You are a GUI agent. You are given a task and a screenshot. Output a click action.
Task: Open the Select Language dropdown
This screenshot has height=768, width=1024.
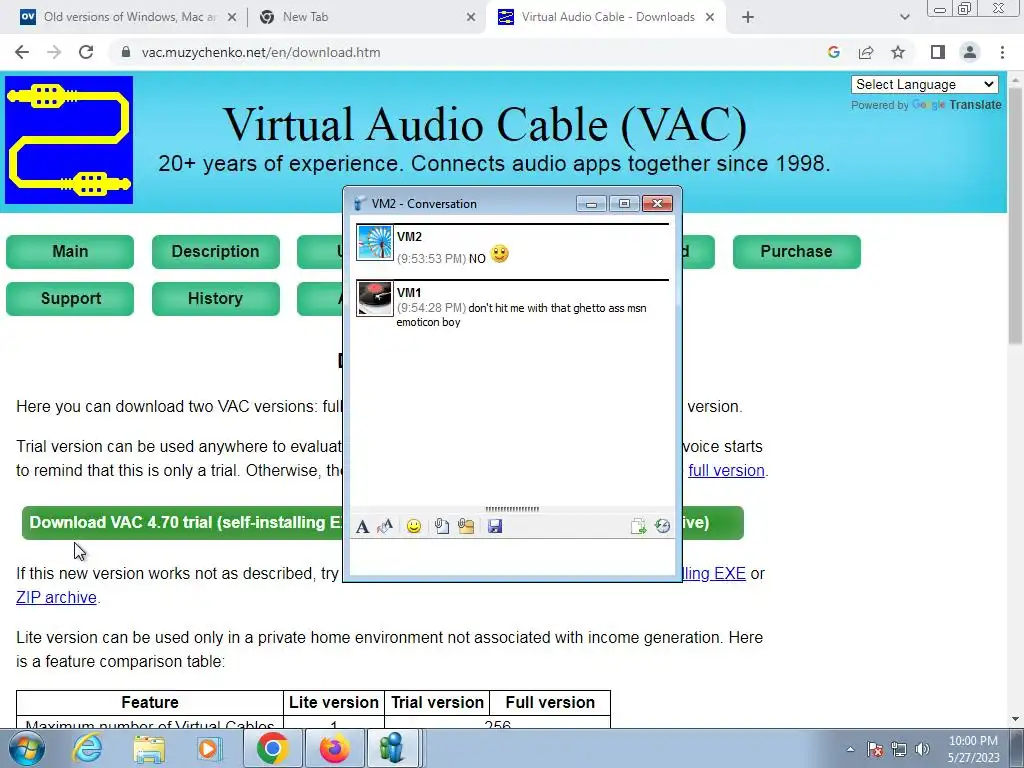(924, 84)
